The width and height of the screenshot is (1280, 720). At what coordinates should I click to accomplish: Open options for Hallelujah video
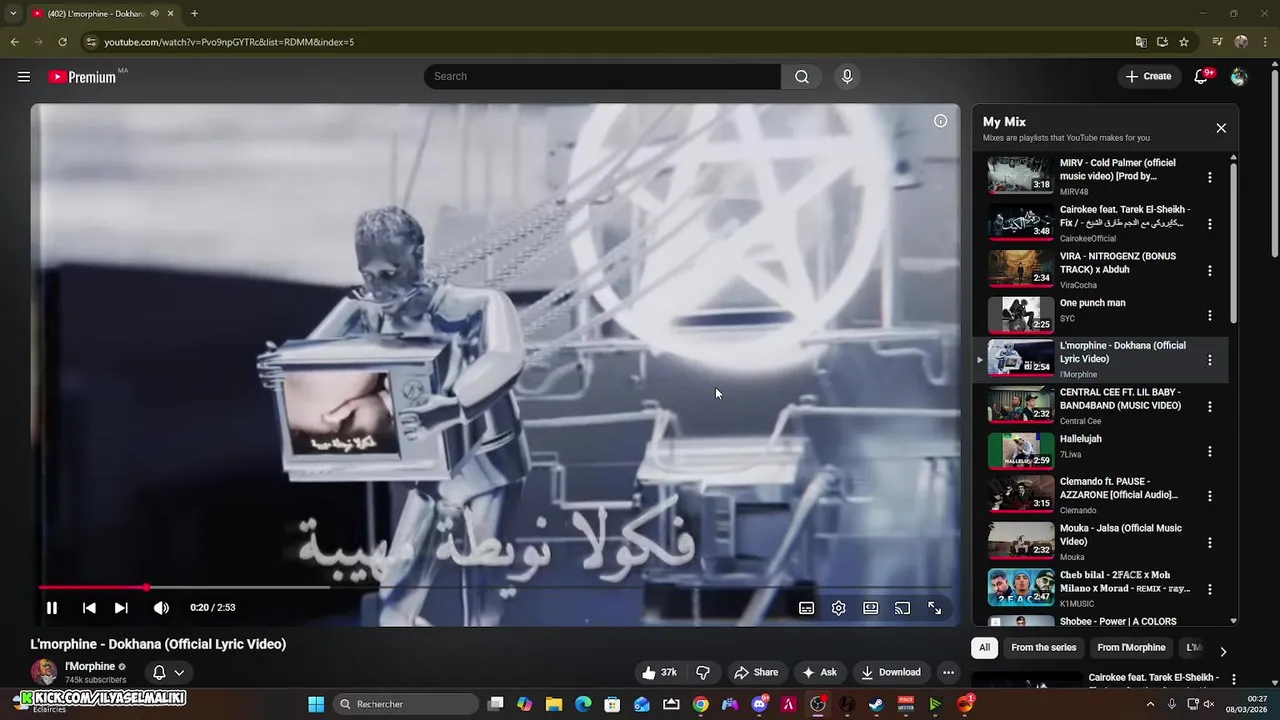coord(1209,451)
